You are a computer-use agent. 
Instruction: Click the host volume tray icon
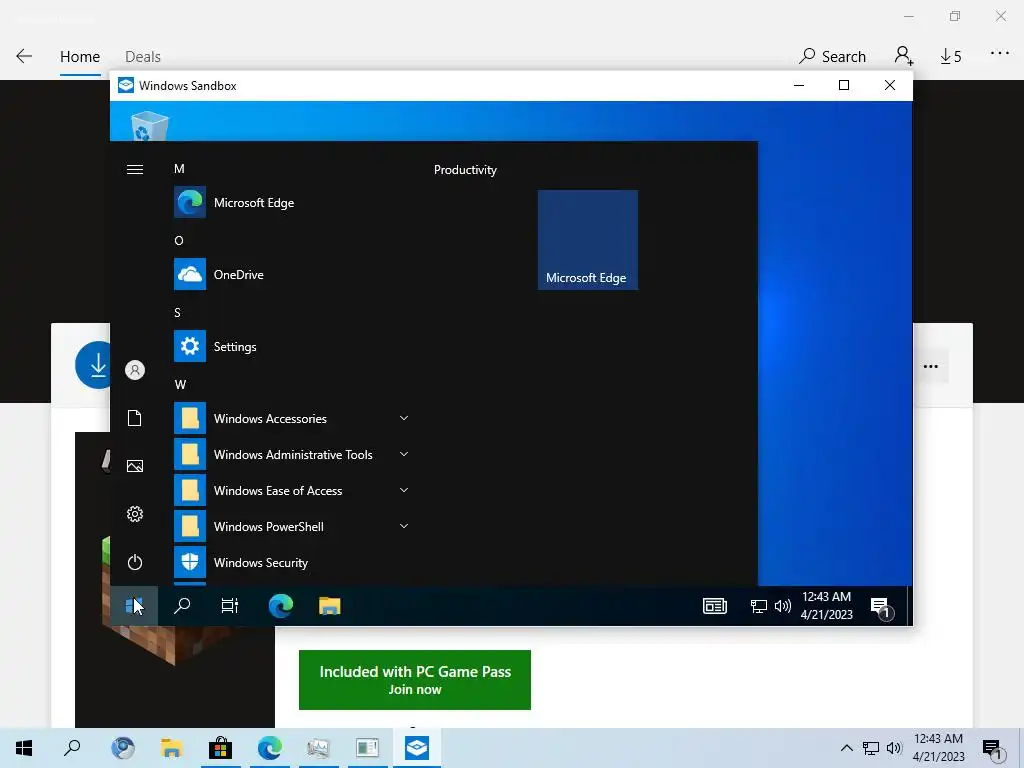(x=894, y=748)
